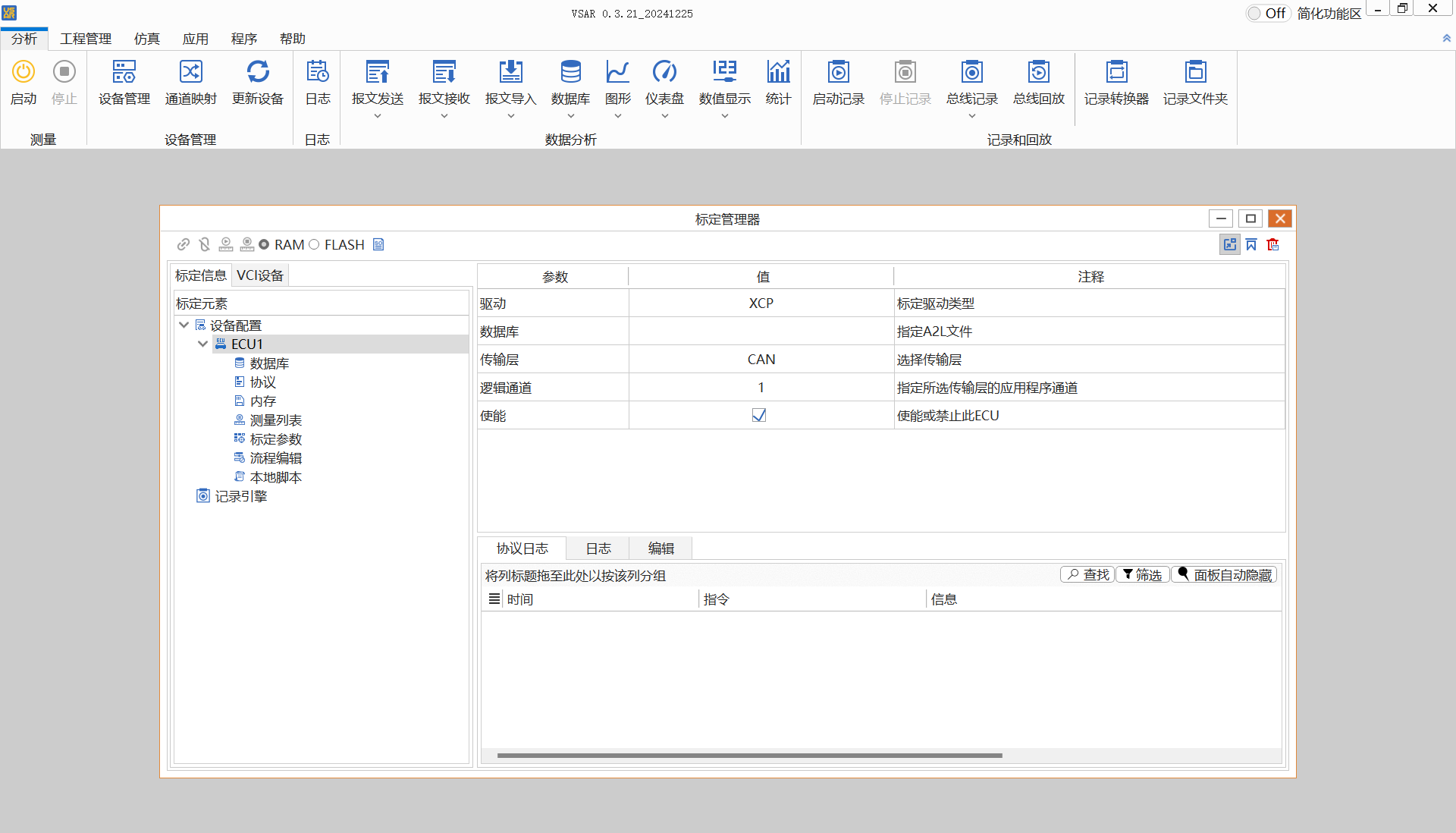Screen dimensions: 1456x833
Task: Expand the 总线记录 dropdown arrow
Action: point(972,116)
